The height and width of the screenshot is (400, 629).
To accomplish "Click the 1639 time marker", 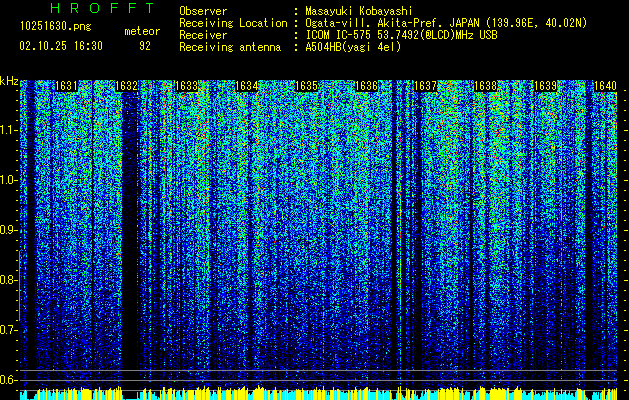I will point(546,86).
